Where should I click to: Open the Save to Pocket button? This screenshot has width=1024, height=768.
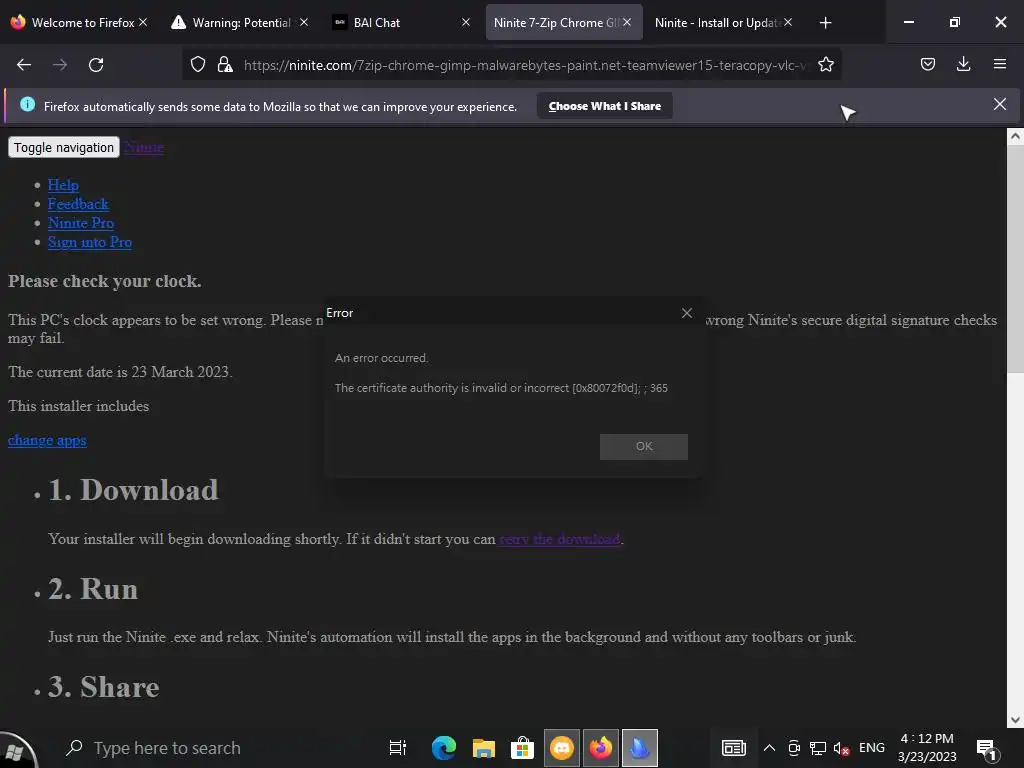[927, 64]
